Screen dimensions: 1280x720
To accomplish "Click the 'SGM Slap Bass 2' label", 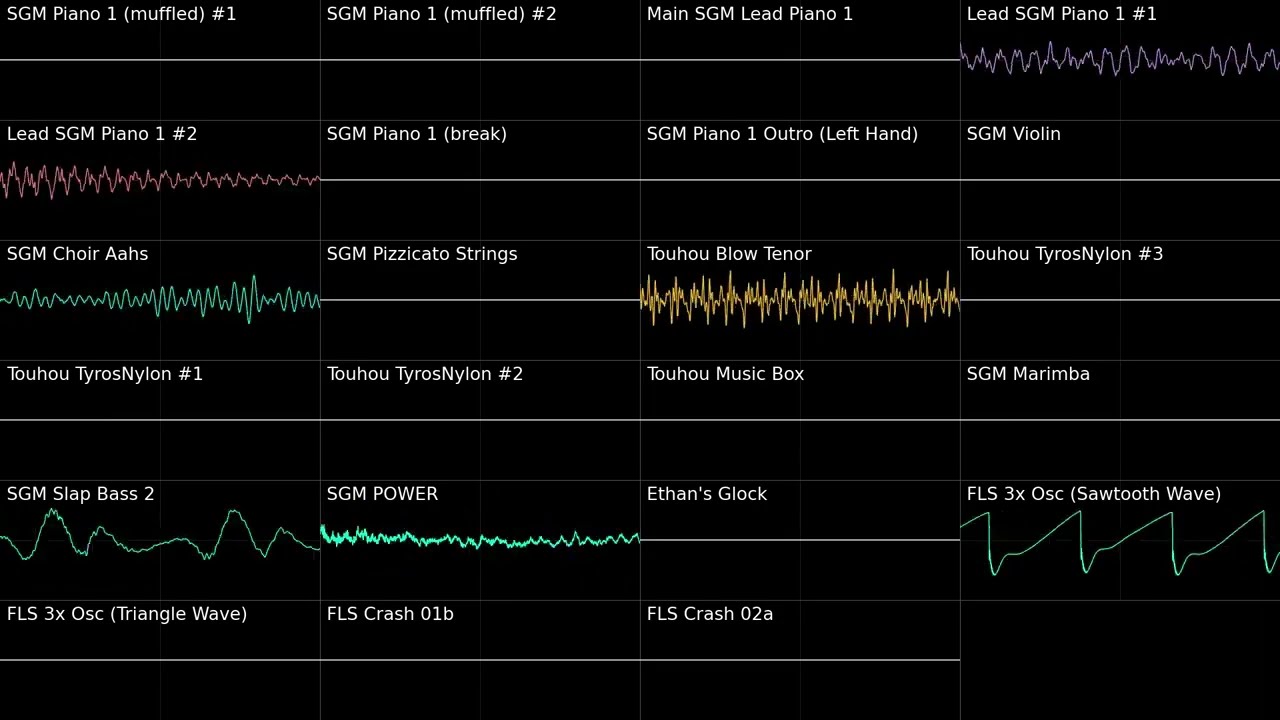I will pos(80,494).
